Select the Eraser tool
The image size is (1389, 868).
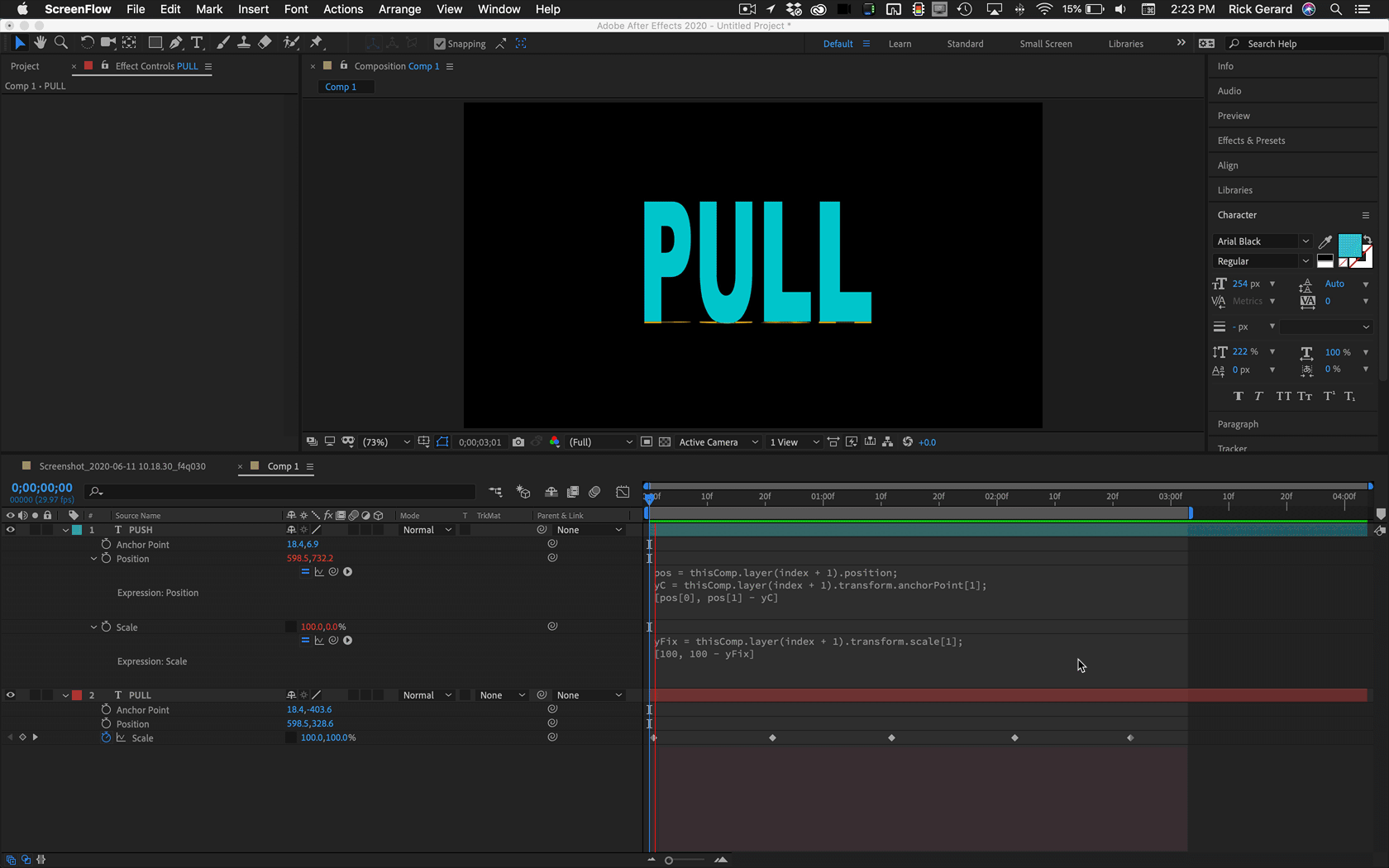click(x=265, y=43)
